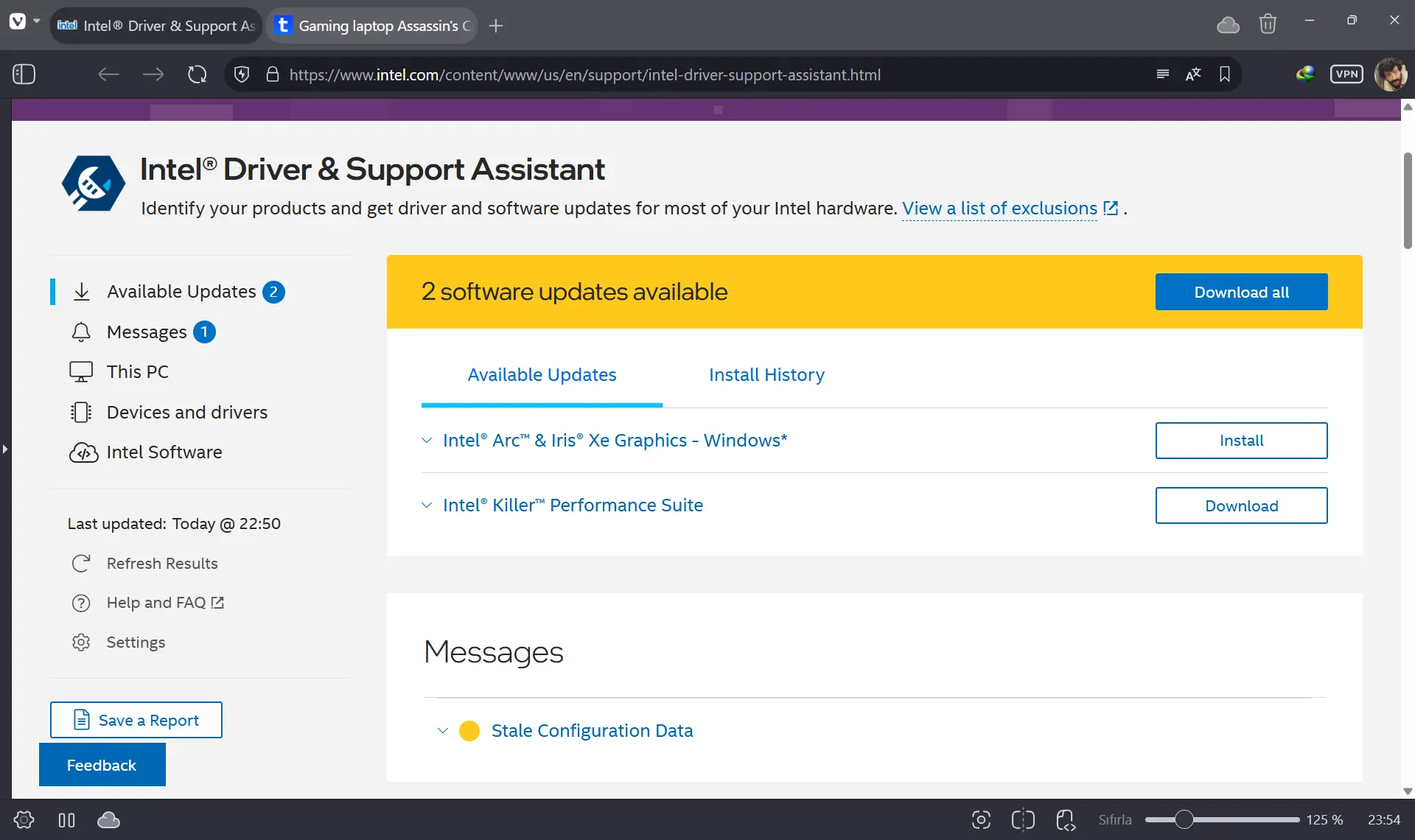Click Refresh Results
Screen dimensions: 1415x840
click(162, 563)
